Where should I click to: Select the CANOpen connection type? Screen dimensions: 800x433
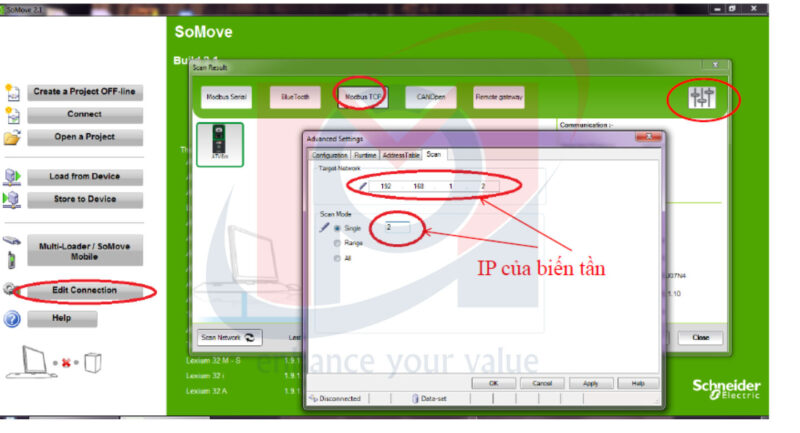click(x=431, y=97)
